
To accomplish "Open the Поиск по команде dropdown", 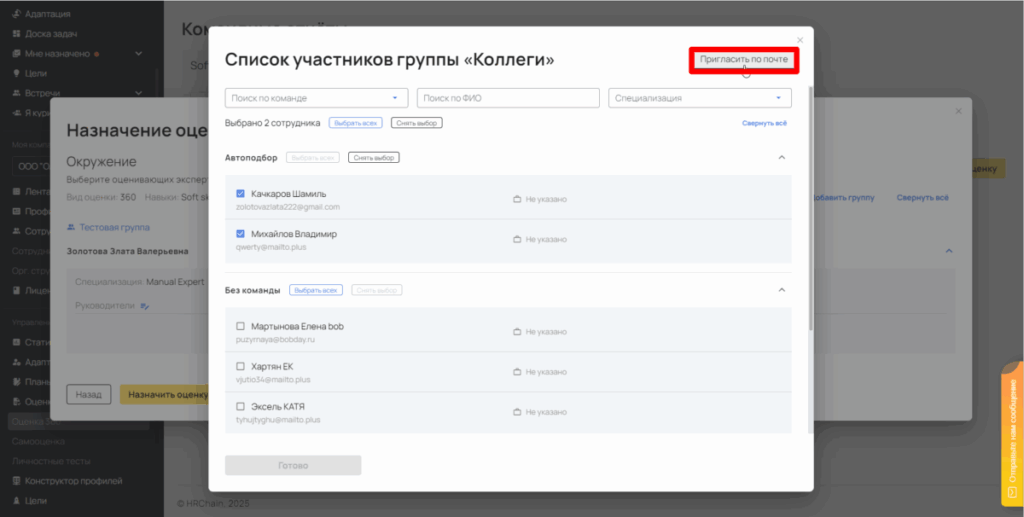I will coord(317,98).
